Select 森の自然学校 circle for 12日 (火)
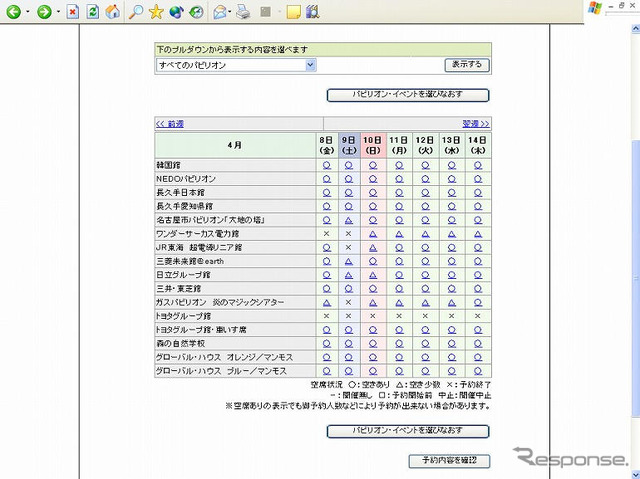Screen dimensions: 640x479 click(425, 344)
